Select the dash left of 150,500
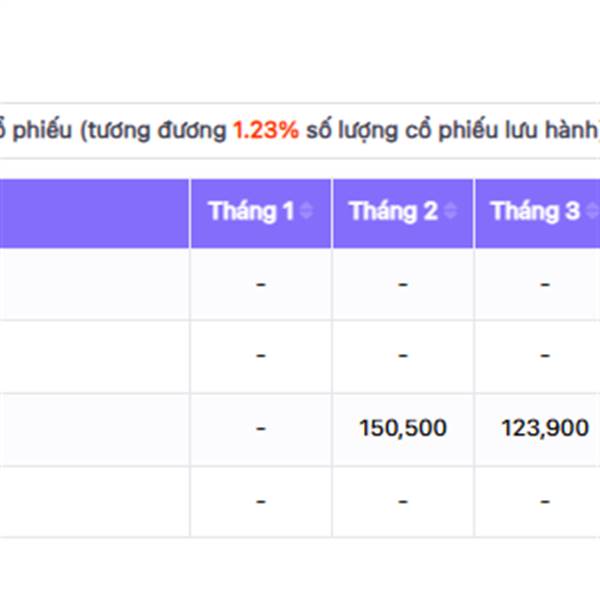This screenshot has height=600, width=600. click(261, 428)
